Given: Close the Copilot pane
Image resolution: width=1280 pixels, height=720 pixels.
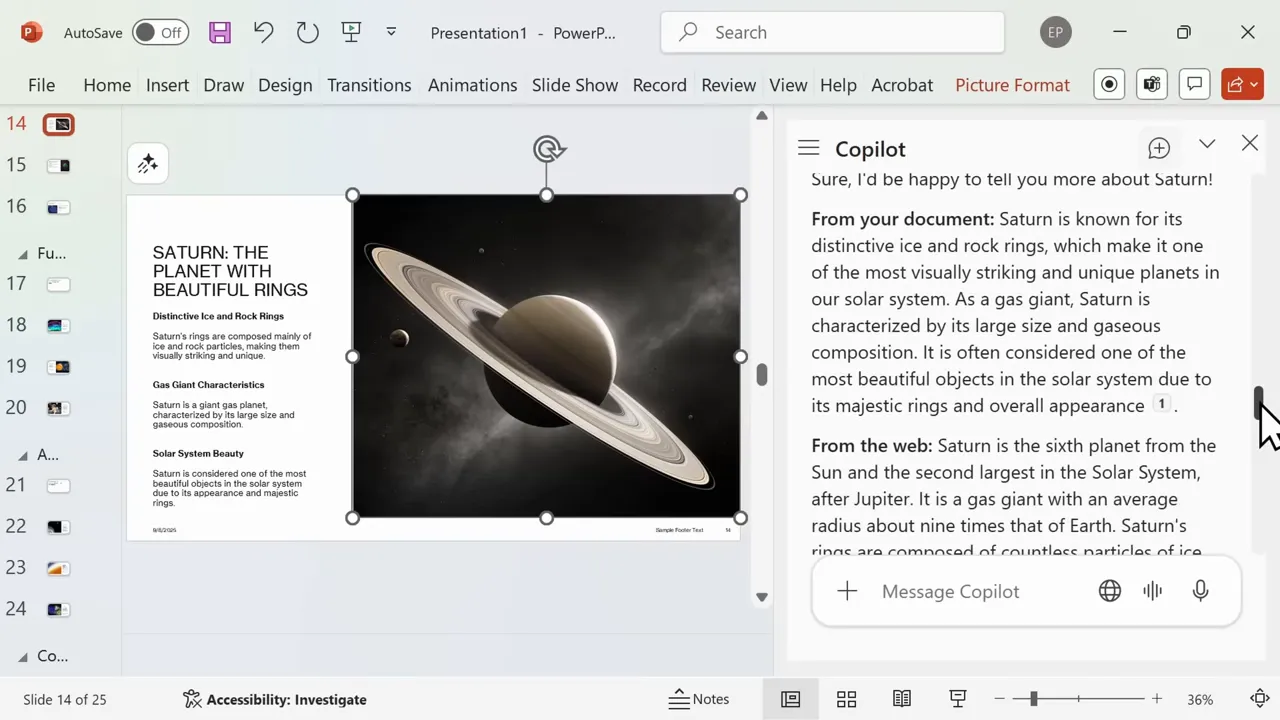Looking at the screenshot, I should 1250,144.
